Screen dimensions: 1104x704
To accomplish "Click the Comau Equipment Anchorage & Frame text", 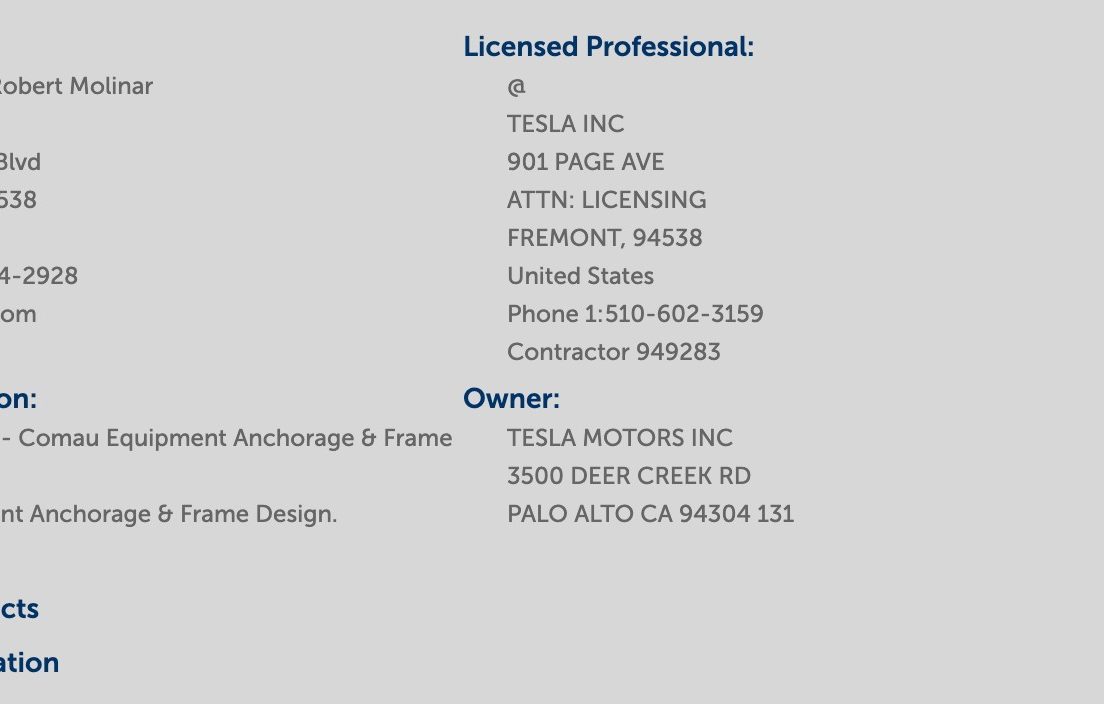I will coord(235,438).
